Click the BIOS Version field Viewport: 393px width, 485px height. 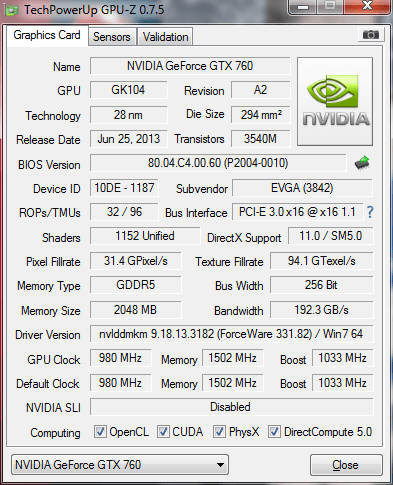tap(218, 163)
